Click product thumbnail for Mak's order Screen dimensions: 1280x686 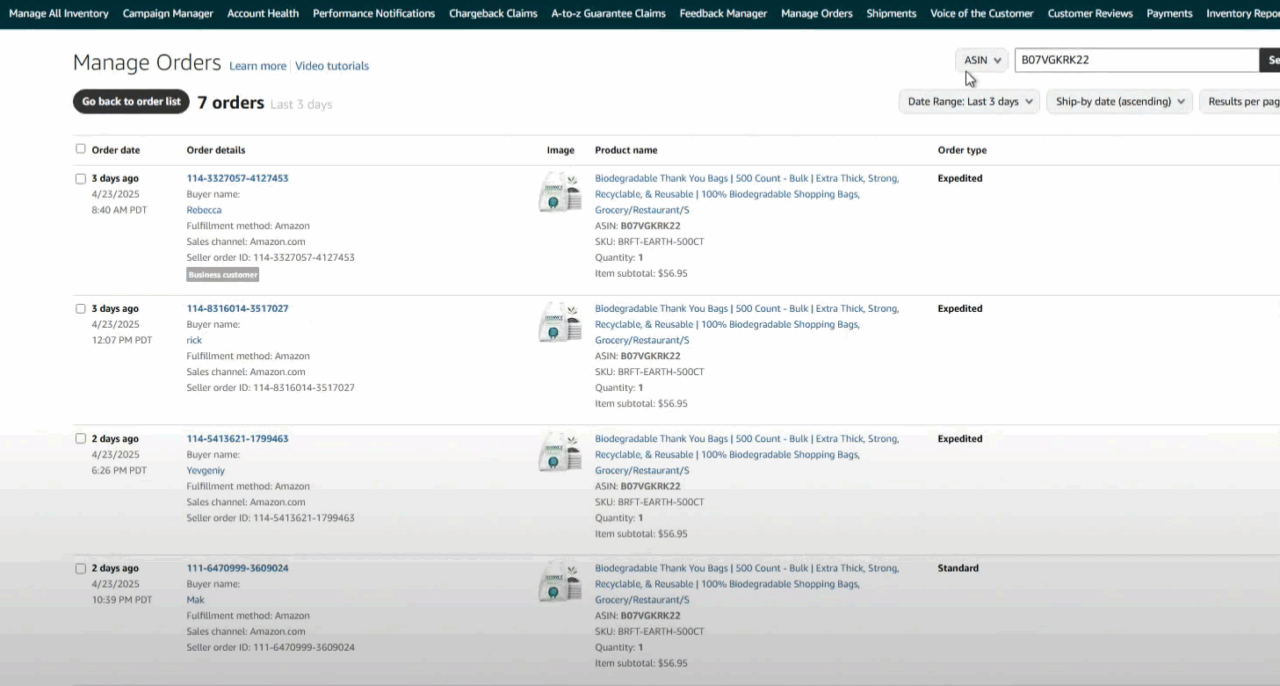click(x=560, y=582)
